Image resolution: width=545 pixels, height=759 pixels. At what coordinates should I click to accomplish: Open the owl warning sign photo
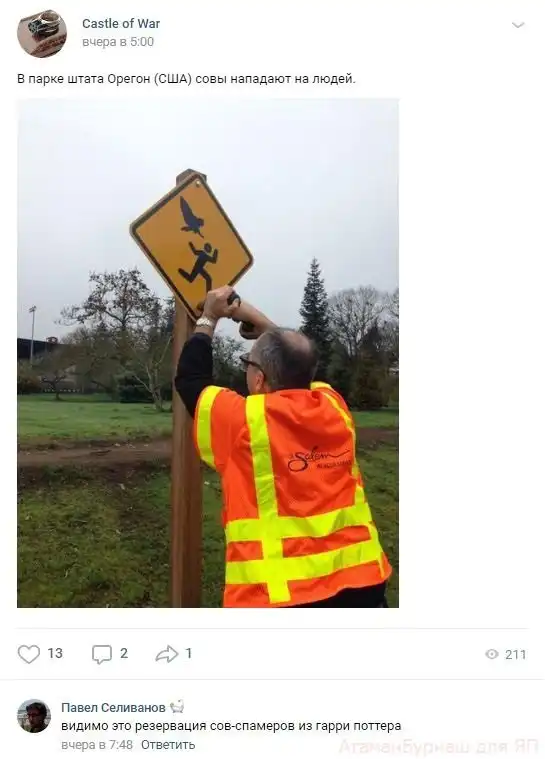click(x=208, y=353)
